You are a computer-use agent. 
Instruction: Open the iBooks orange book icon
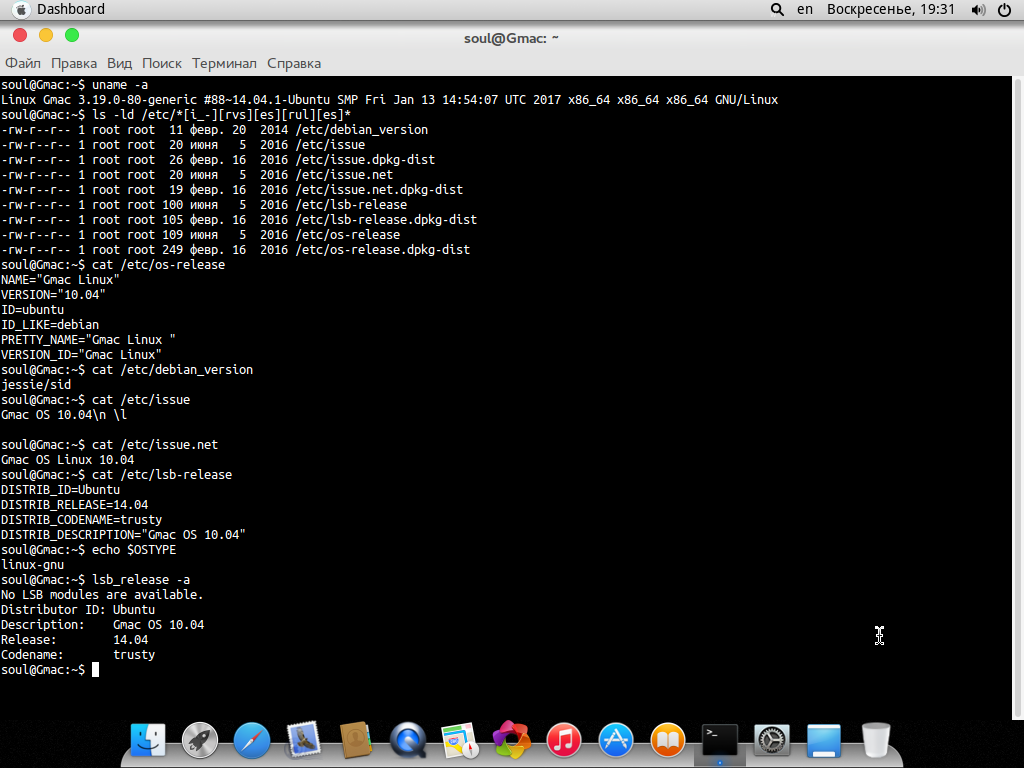coord(667,740)
